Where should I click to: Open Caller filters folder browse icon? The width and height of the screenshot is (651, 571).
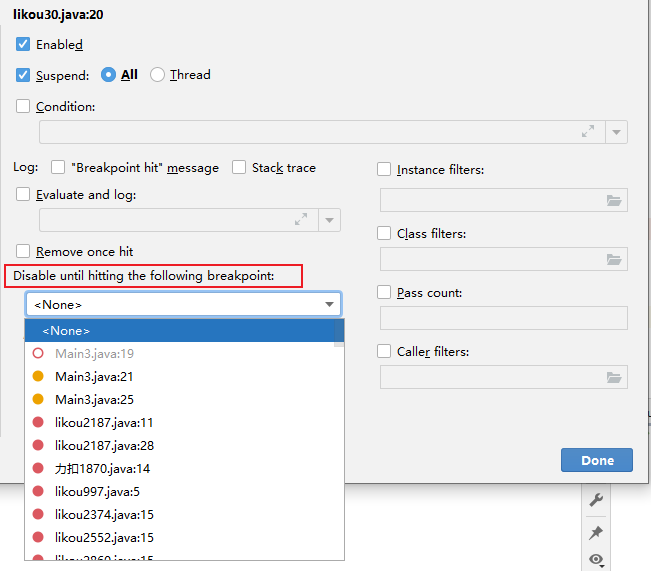(x=614, y=377)
